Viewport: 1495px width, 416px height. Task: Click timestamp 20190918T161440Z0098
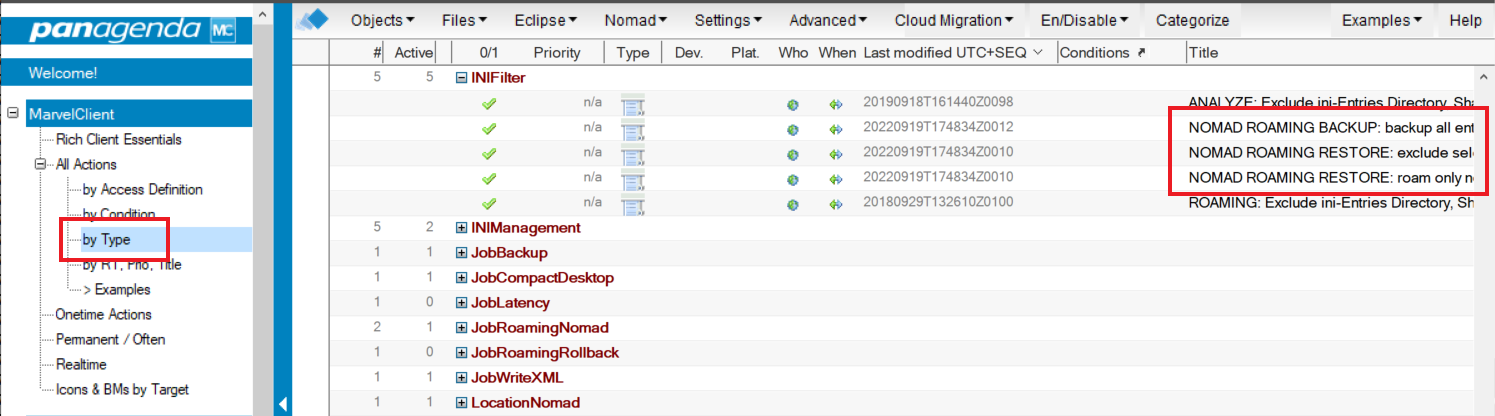point(938,103)
